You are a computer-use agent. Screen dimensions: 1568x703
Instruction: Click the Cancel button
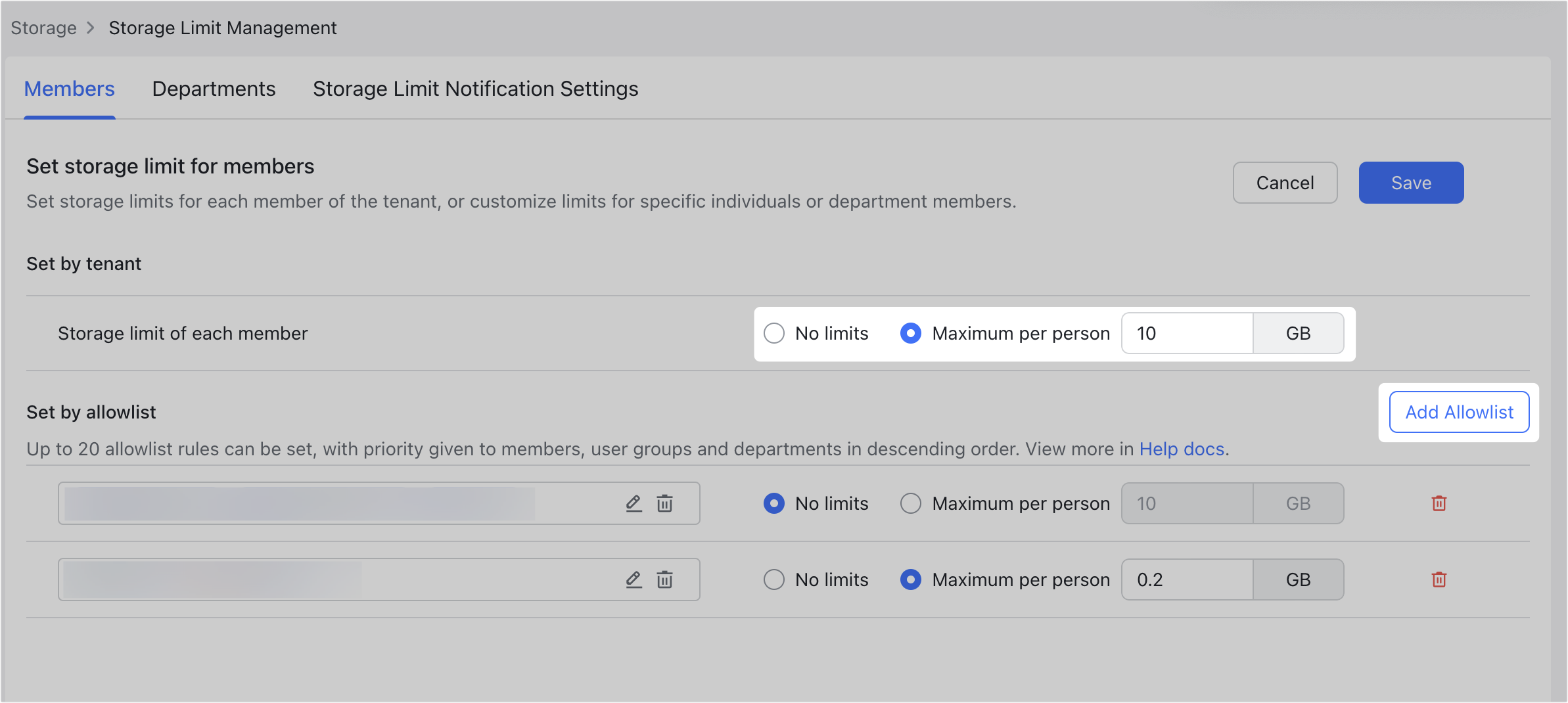(1285, 183)
